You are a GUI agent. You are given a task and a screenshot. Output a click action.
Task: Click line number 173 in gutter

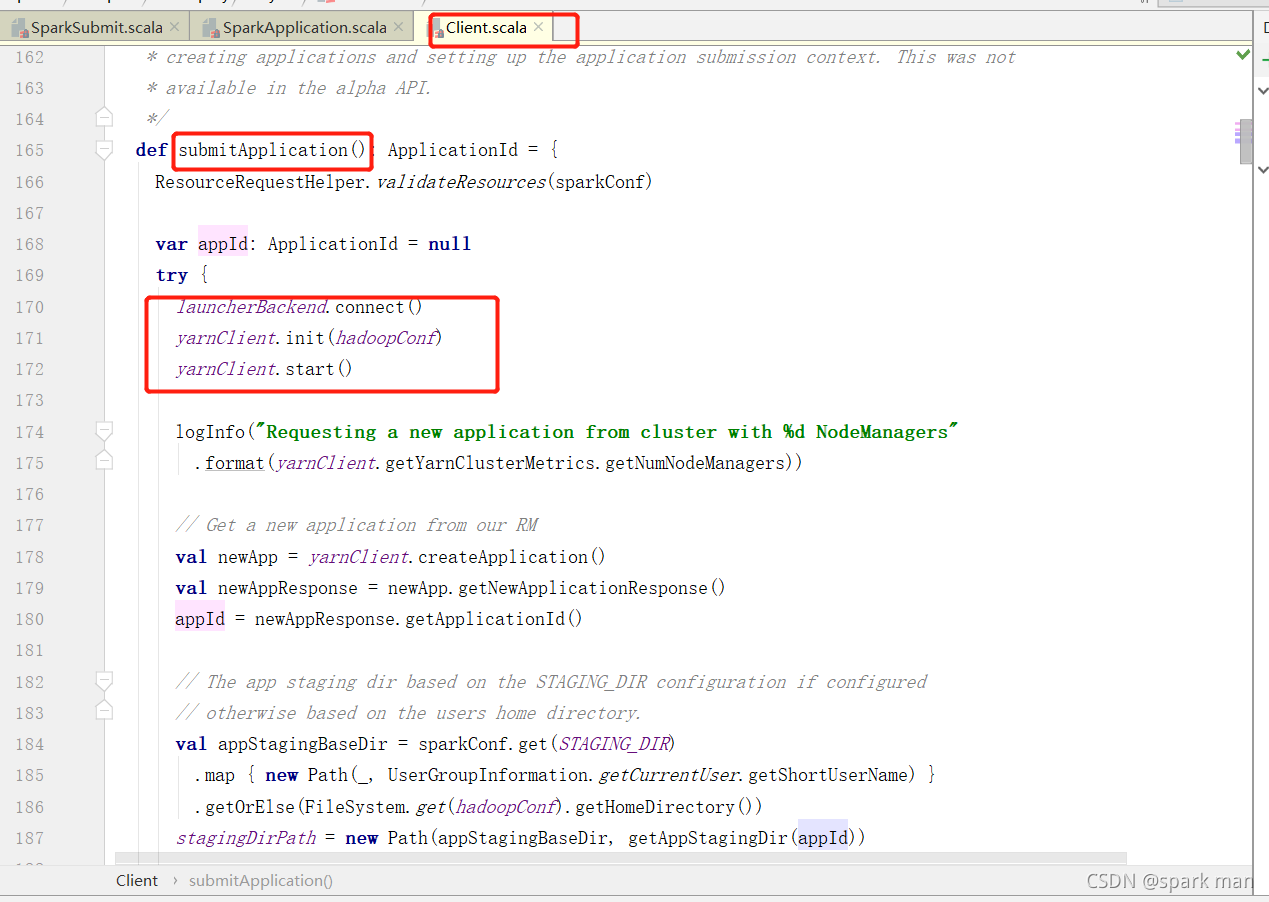pos(30,400)
